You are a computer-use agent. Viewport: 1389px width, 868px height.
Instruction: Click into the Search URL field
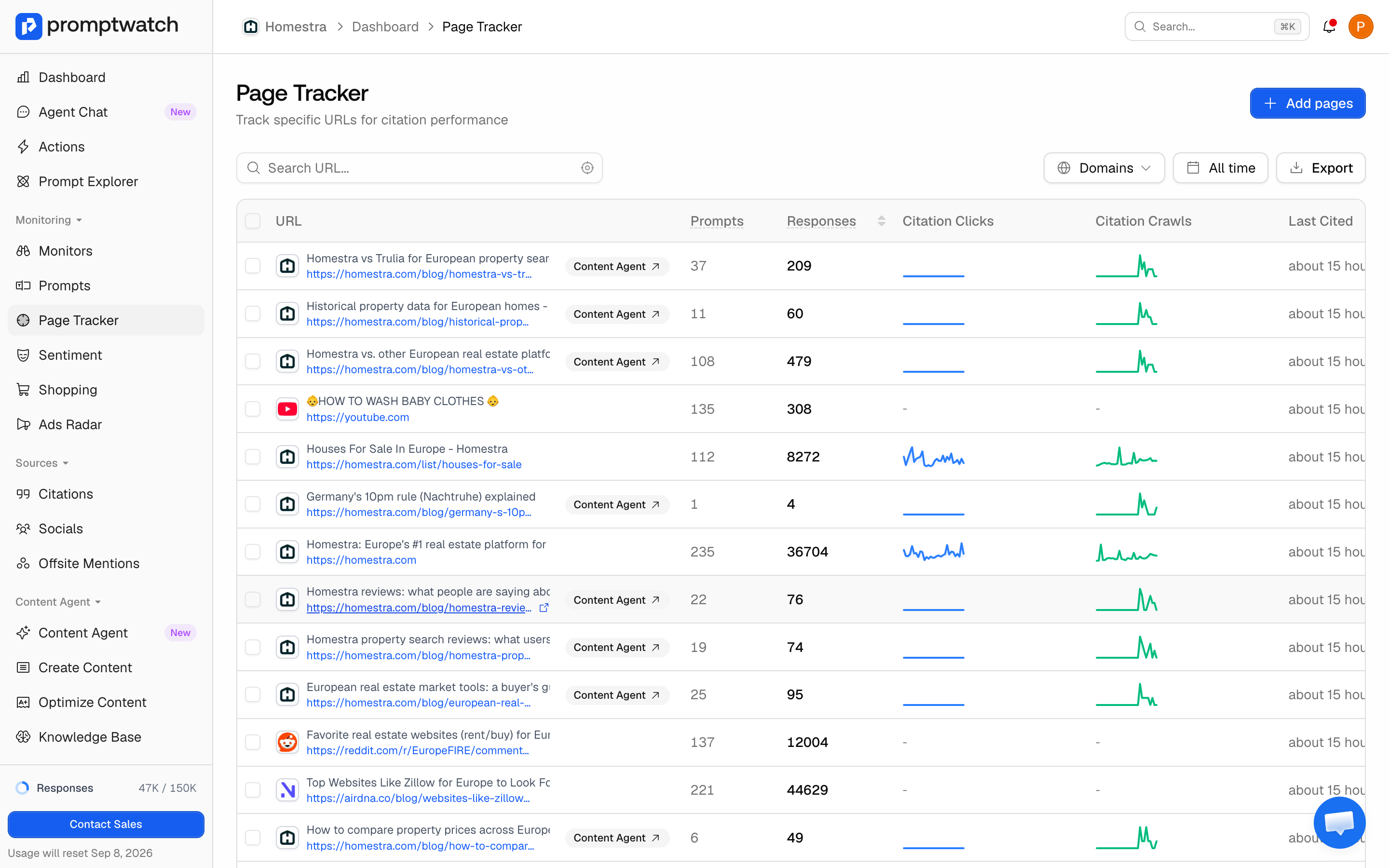(x=419, y=168)
